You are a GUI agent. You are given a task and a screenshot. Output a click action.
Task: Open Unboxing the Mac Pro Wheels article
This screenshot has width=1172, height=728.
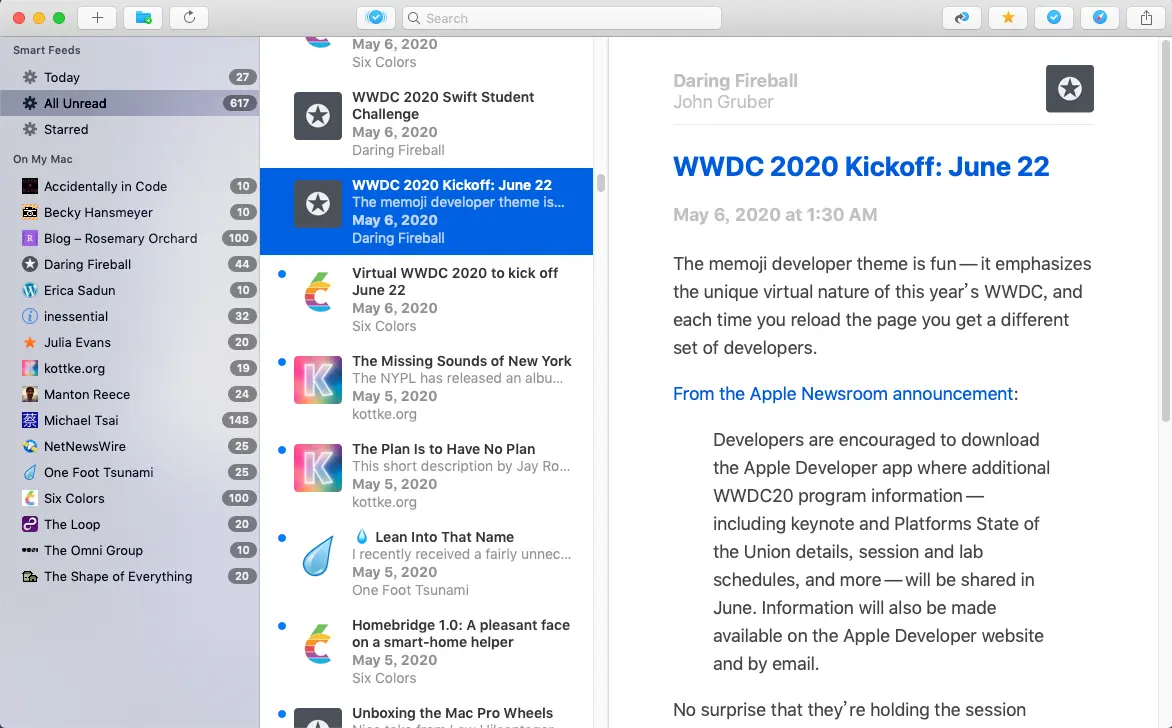[427, 712]
